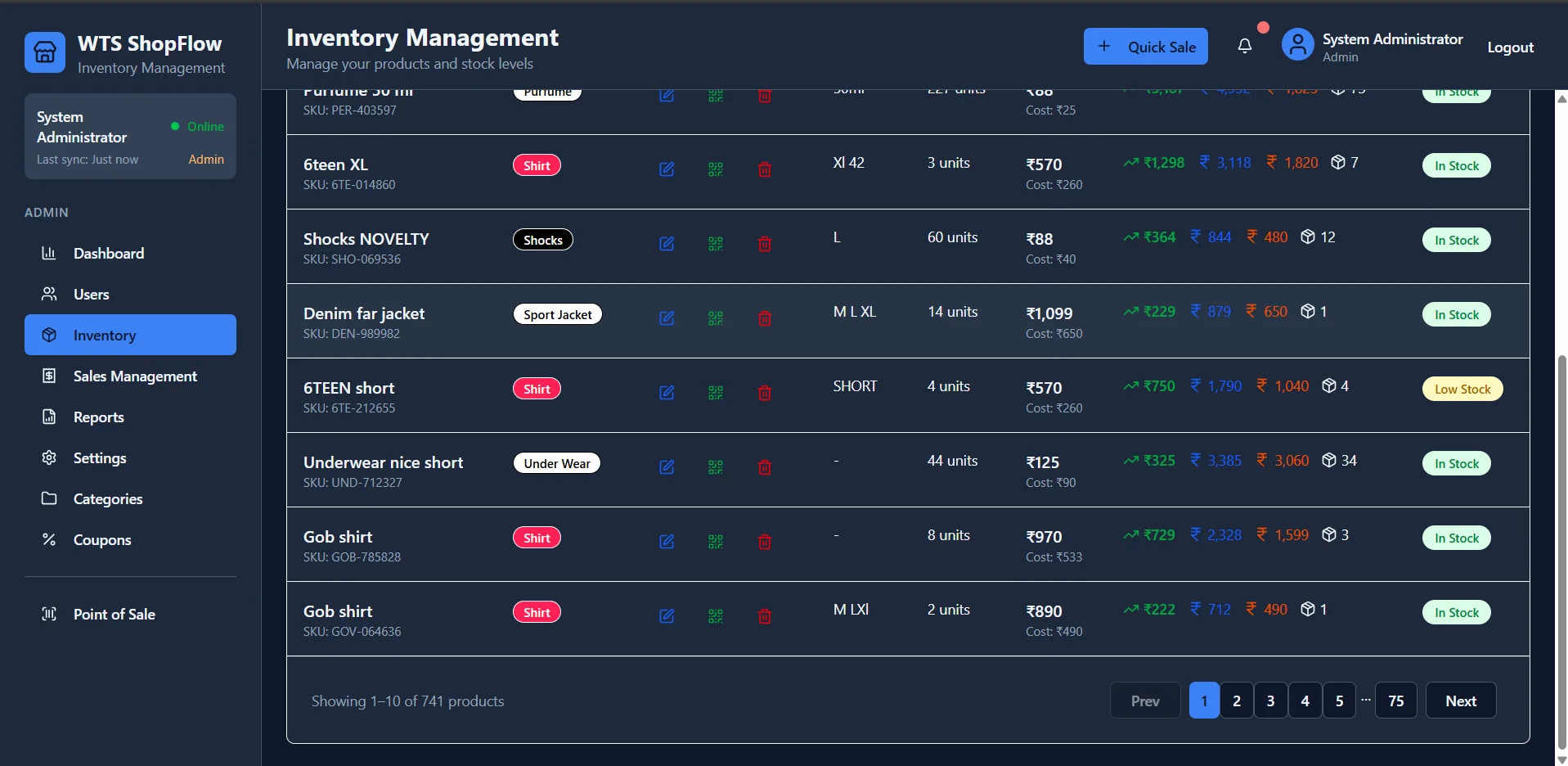Show QR code for Shocks NOVELTY
The height and width of the screenshot is (766, 1568).
tap(716, 244)
